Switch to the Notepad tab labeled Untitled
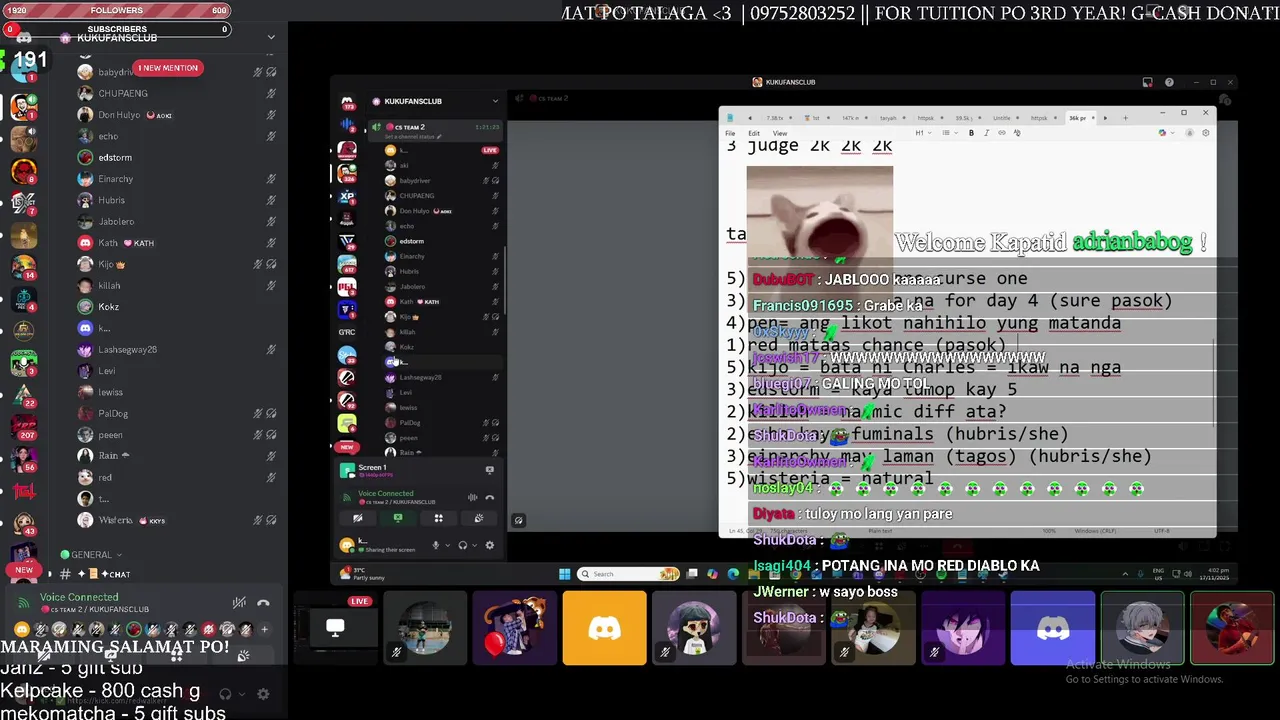The image size is (1280, 720). (1005, 118)
